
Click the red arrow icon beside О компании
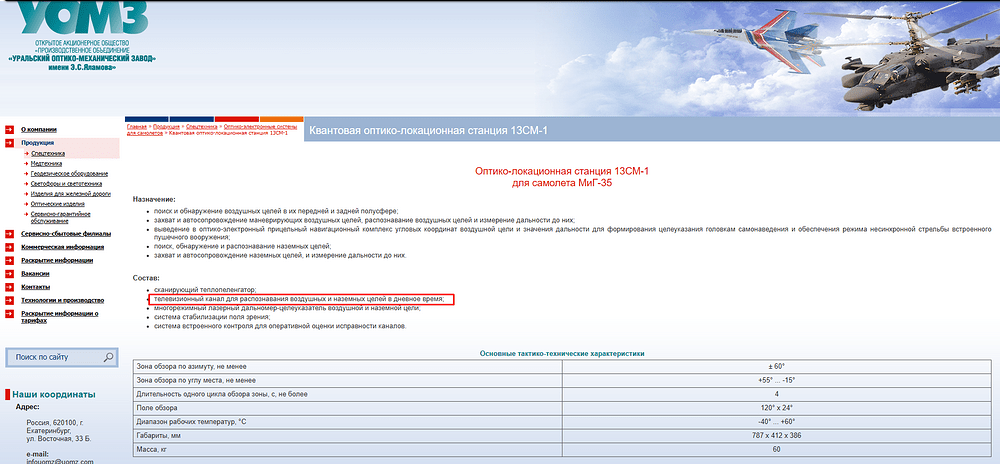point(9,129)
